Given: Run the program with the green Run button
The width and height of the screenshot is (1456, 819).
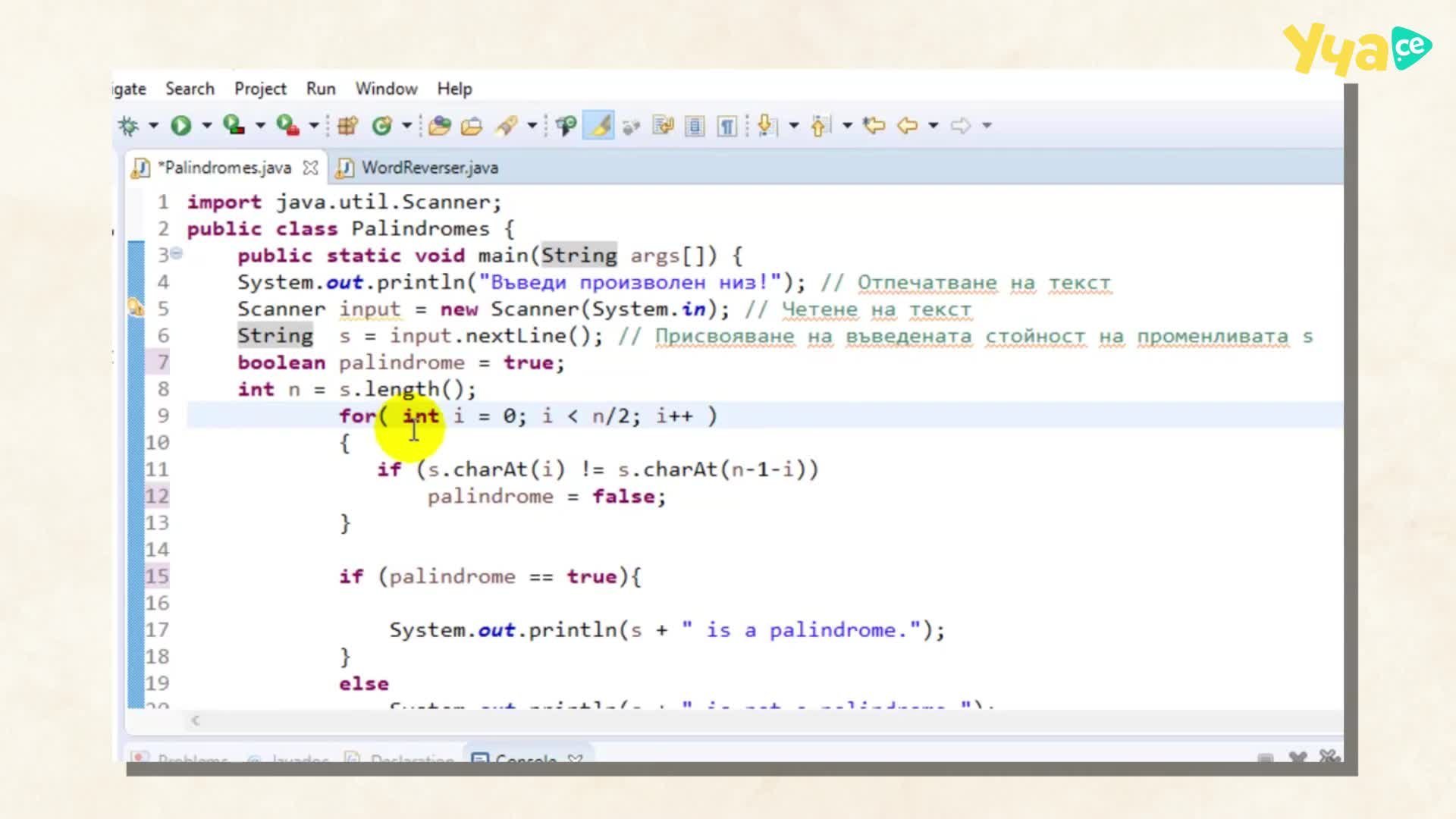Looking at the screenshot, I should click(180, 125).
